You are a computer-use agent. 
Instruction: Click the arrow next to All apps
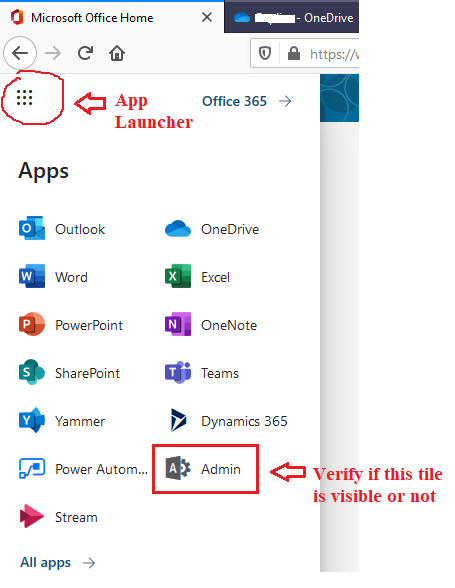pyautogui.click(x=89, y=562)
